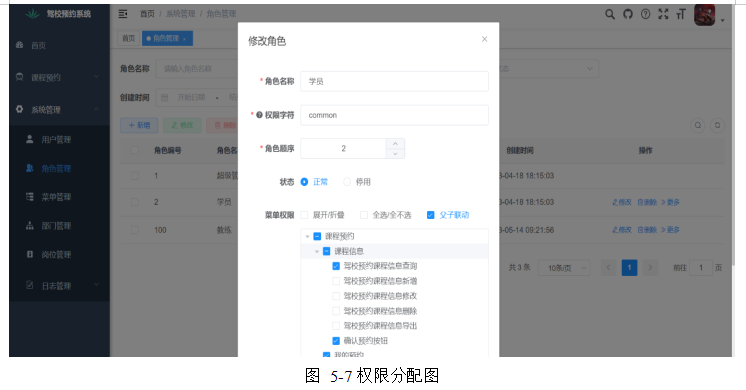
Task: Check 驾校预约课程信息导出 permission
Action: (x=336, y=326)
